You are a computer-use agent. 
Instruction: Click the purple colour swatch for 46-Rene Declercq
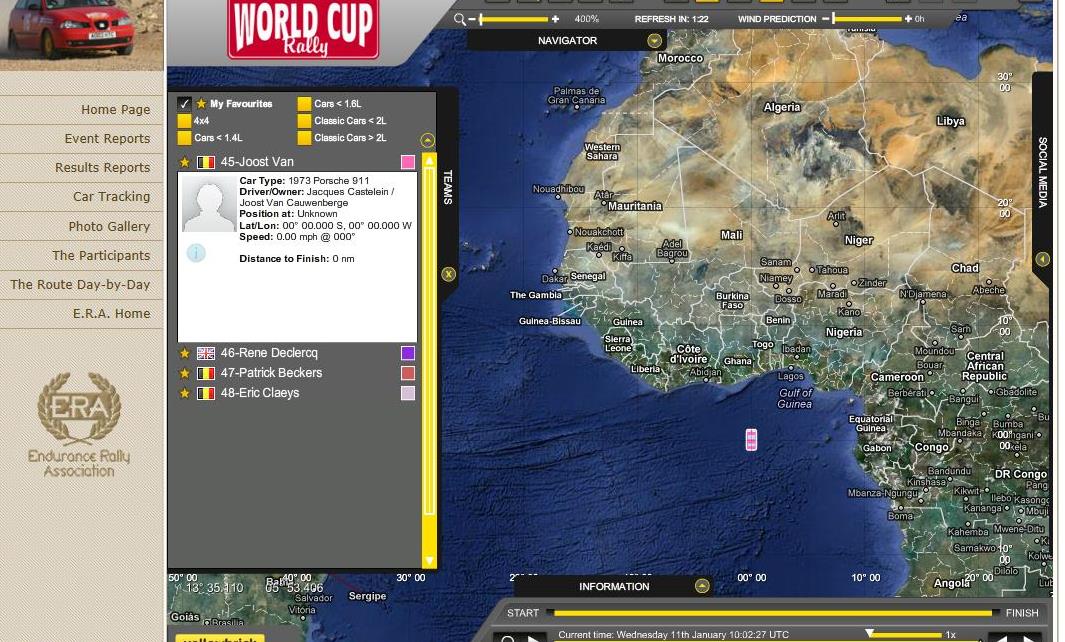coord(408,353)
